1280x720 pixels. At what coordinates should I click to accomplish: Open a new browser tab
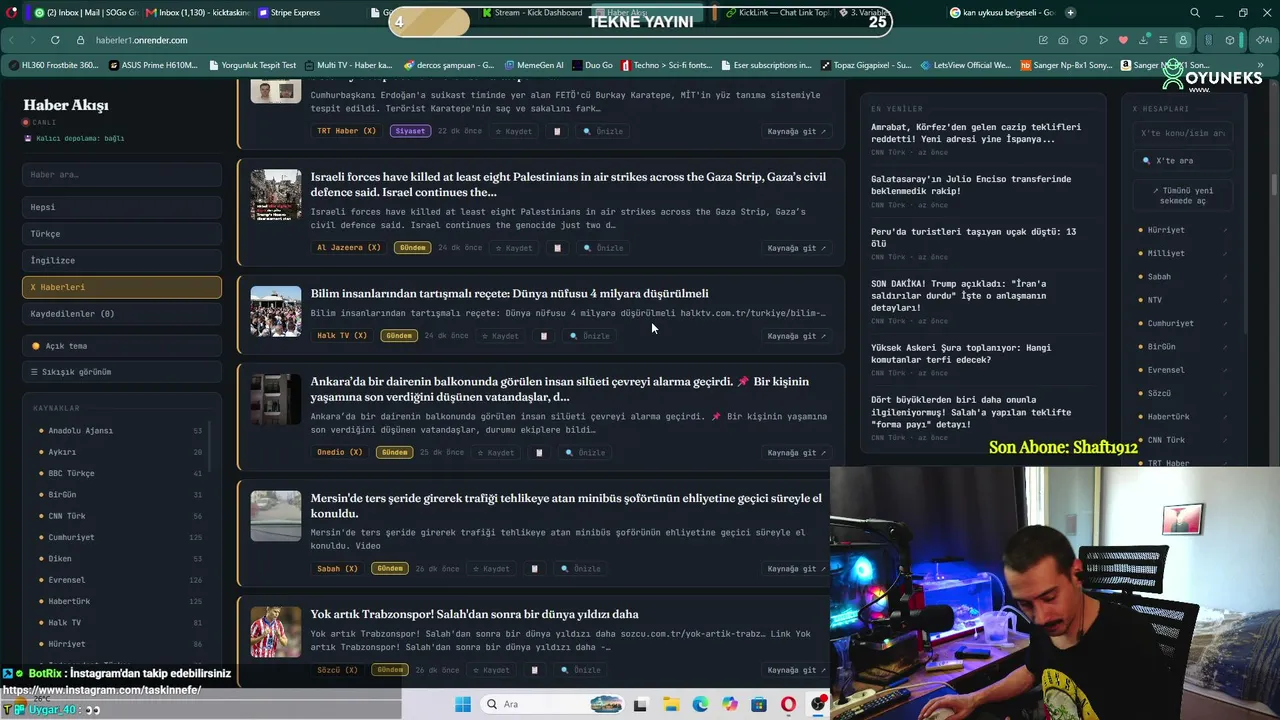(x=1071, y=13)
